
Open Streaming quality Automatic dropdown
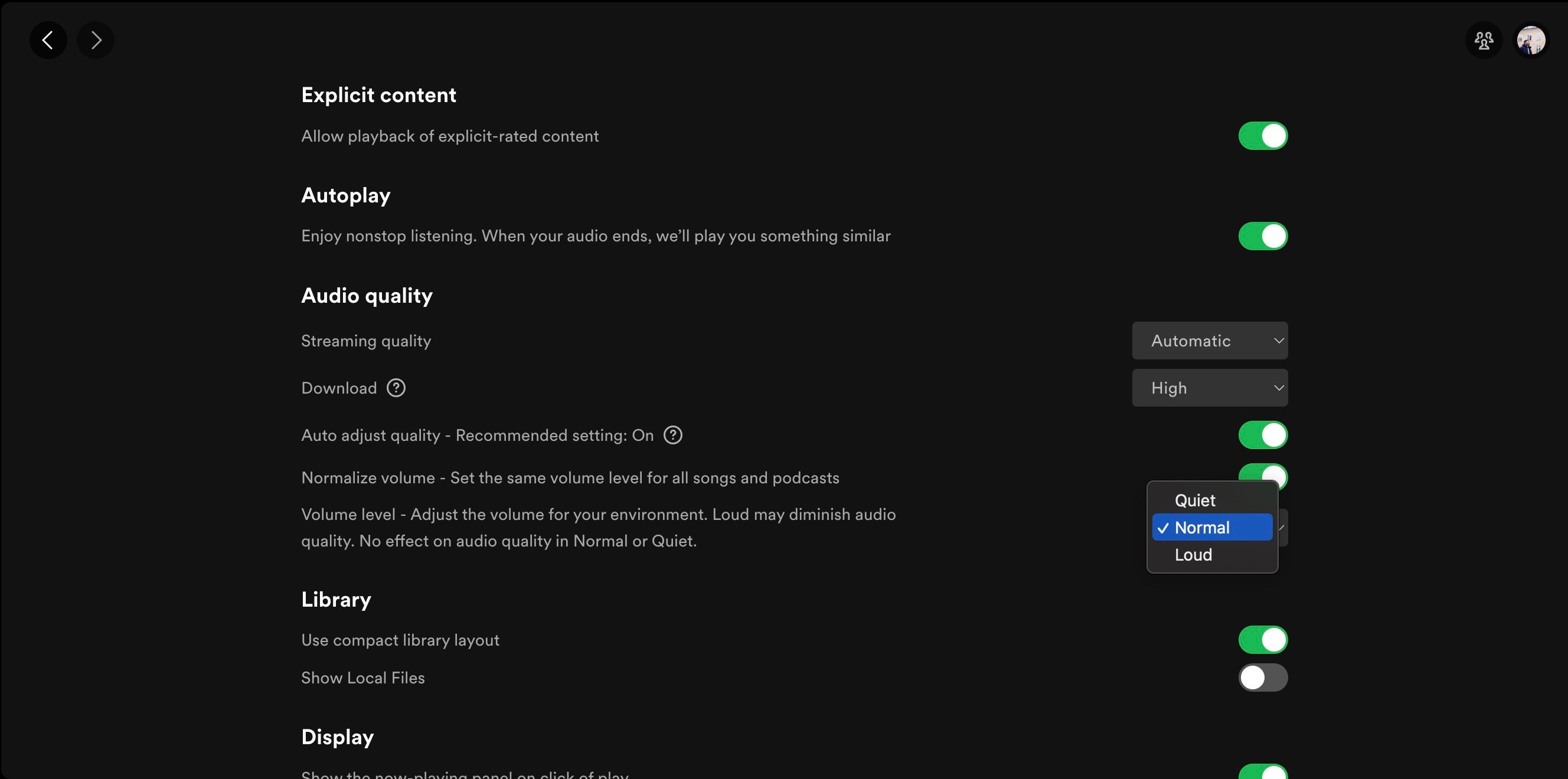coord(1209,341)
